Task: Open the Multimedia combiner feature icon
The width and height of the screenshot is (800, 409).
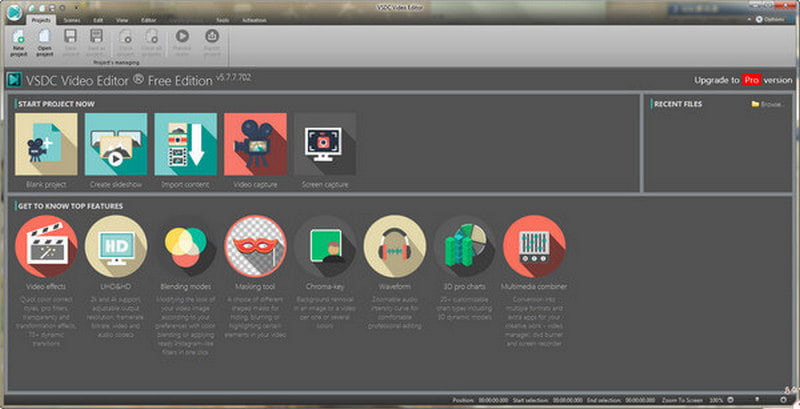Action: 534,246
